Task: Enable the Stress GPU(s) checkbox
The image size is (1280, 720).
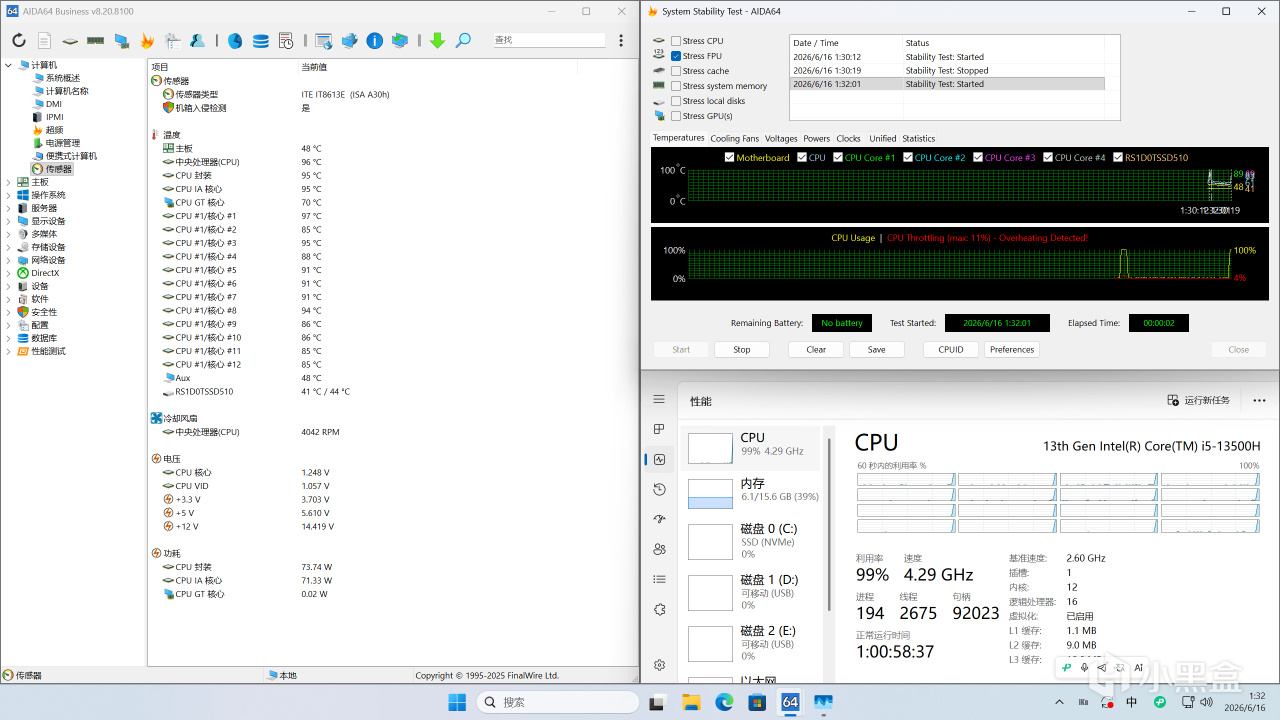Action: 676,116
